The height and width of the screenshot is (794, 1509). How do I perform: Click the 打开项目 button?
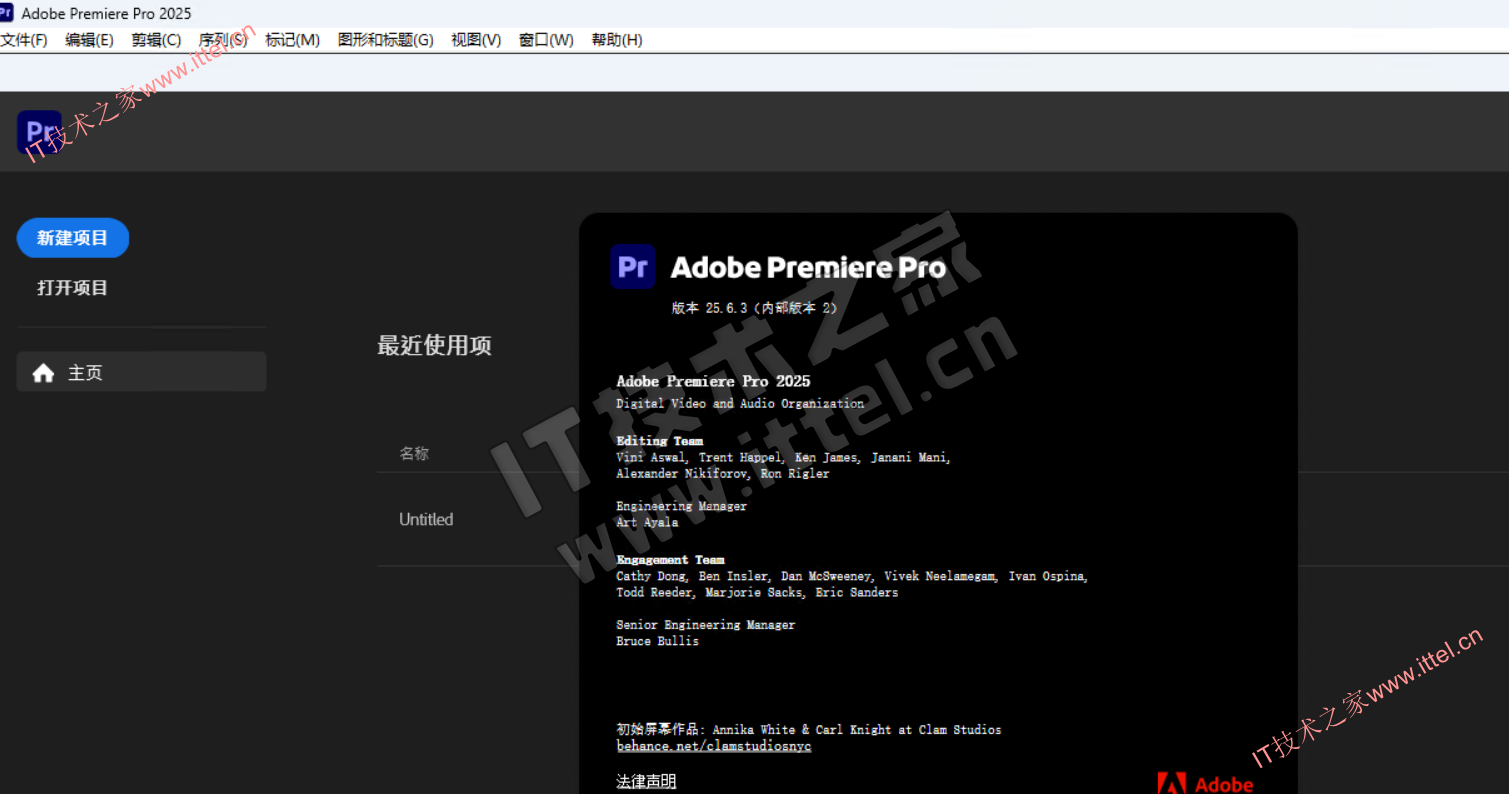click(x=72, y=288)
